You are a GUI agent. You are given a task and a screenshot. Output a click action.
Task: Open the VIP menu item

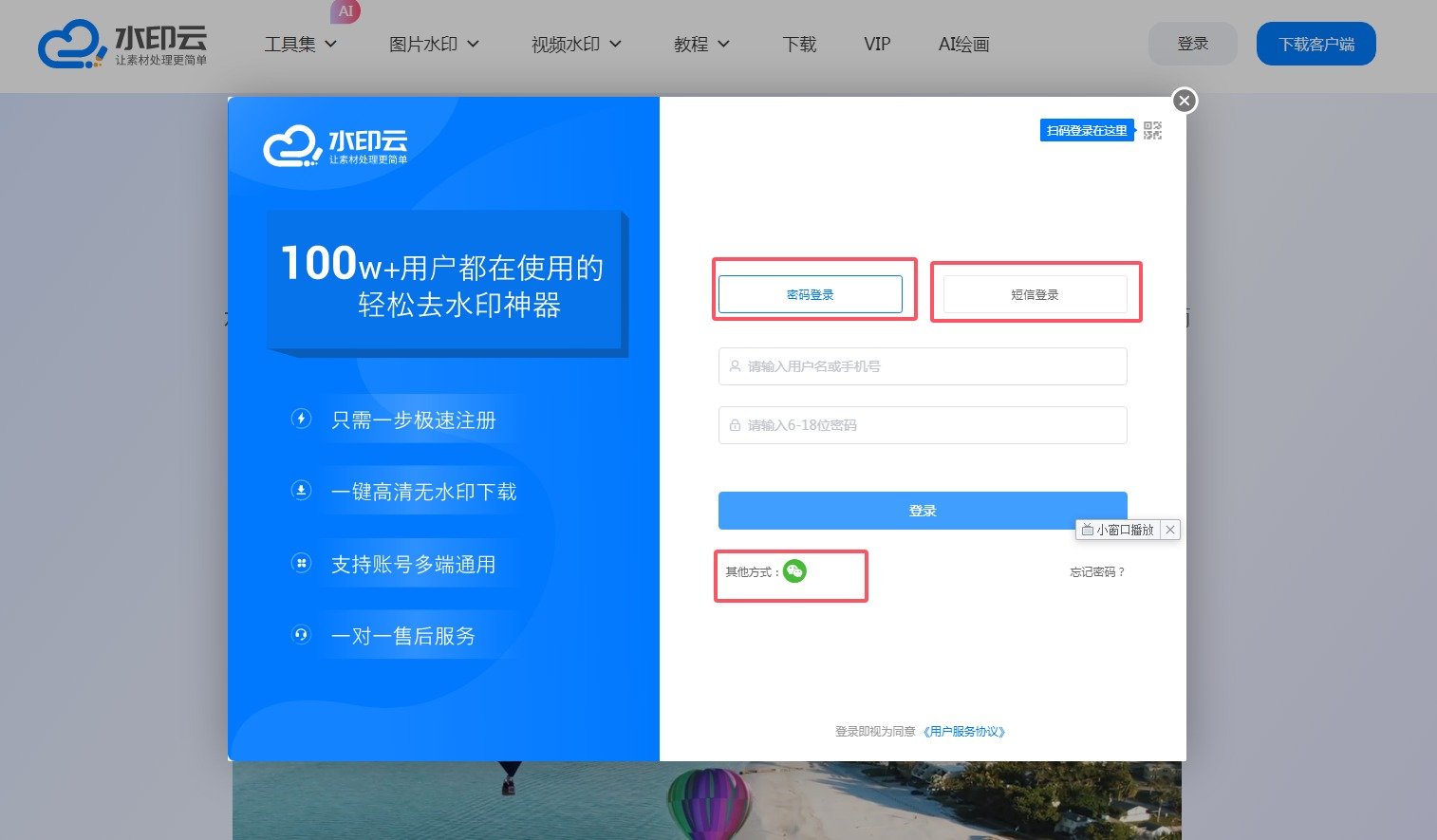[x=877, y=45]
